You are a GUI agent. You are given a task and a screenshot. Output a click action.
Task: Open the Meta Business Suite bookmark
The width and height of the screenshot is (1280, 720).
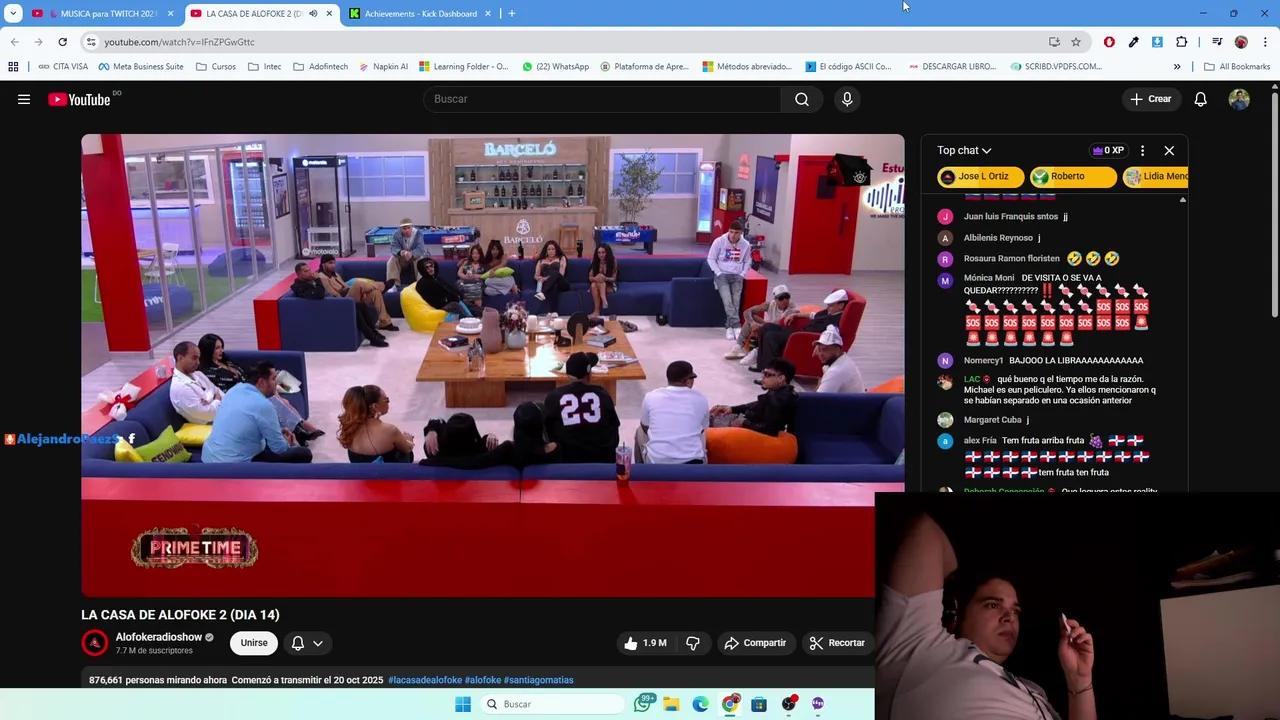coord(141,67)
